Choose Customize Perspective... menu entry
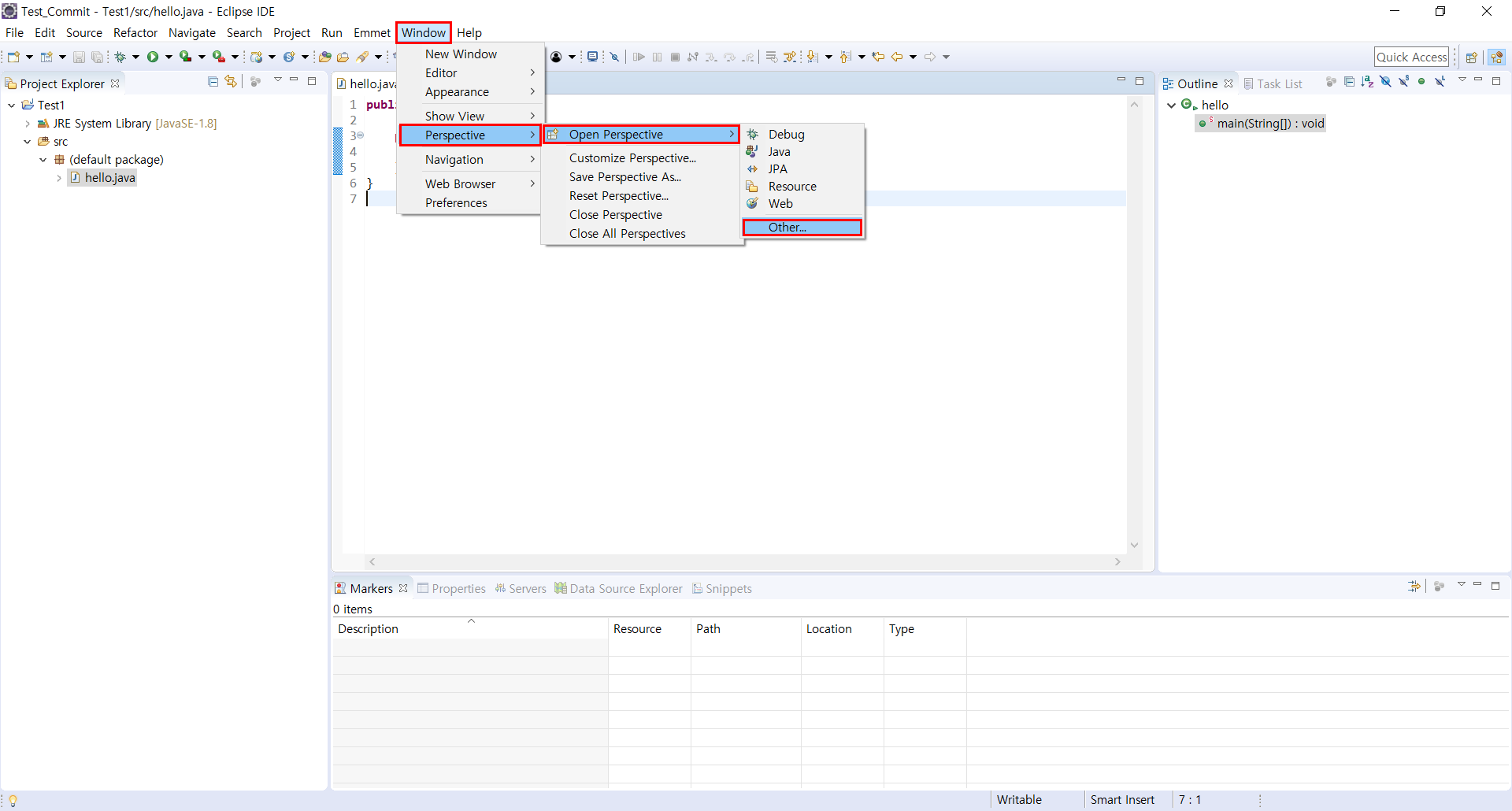 pyautogui.click(x=643, y=158)
